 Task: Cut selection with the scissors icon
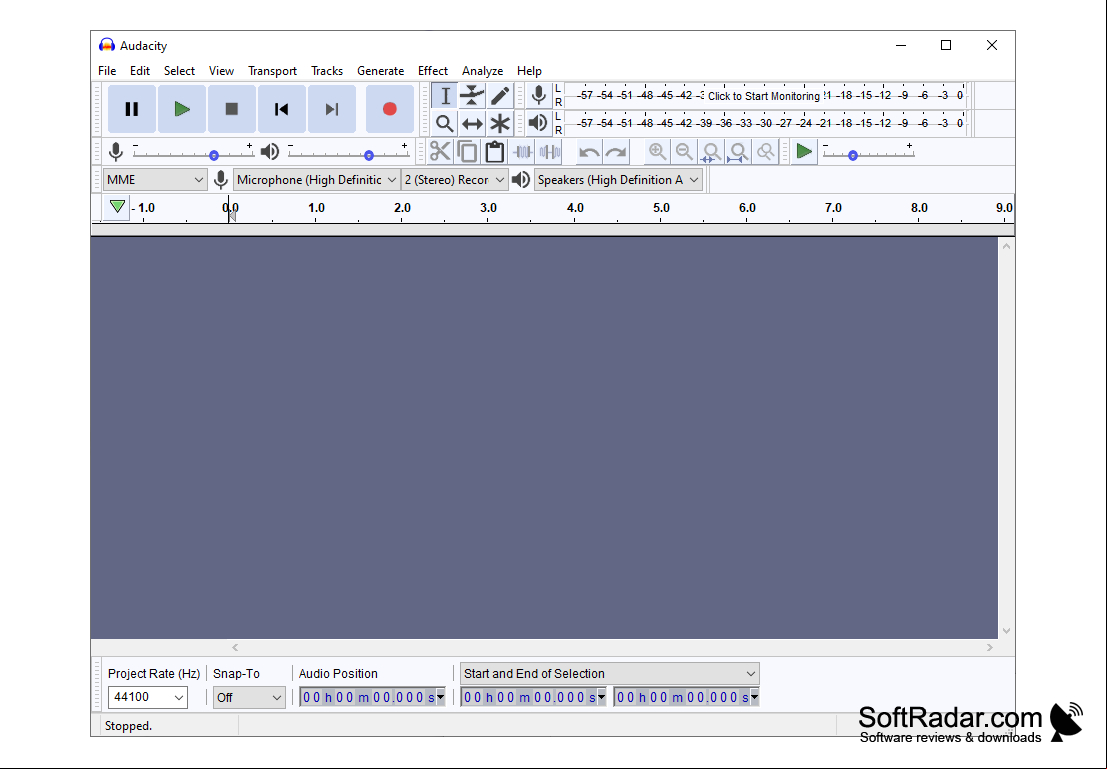point(440,152)
